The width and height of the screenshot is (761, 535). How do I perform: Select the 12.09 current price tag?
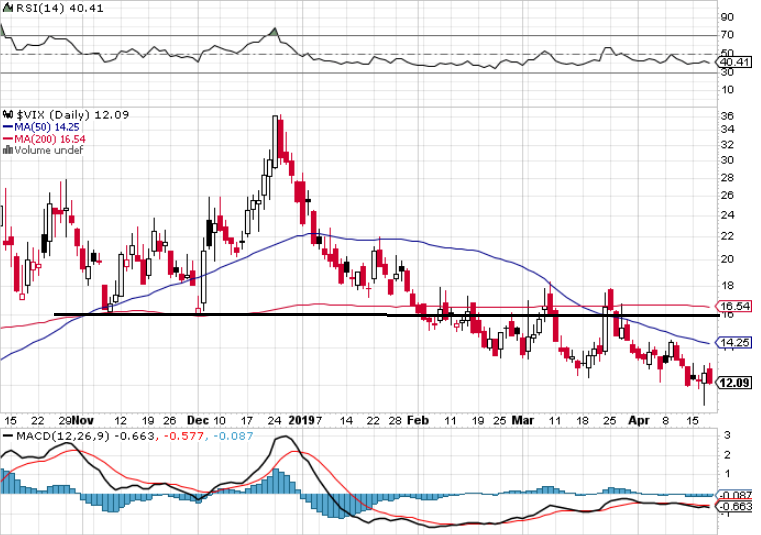click(x=735, y=383)
